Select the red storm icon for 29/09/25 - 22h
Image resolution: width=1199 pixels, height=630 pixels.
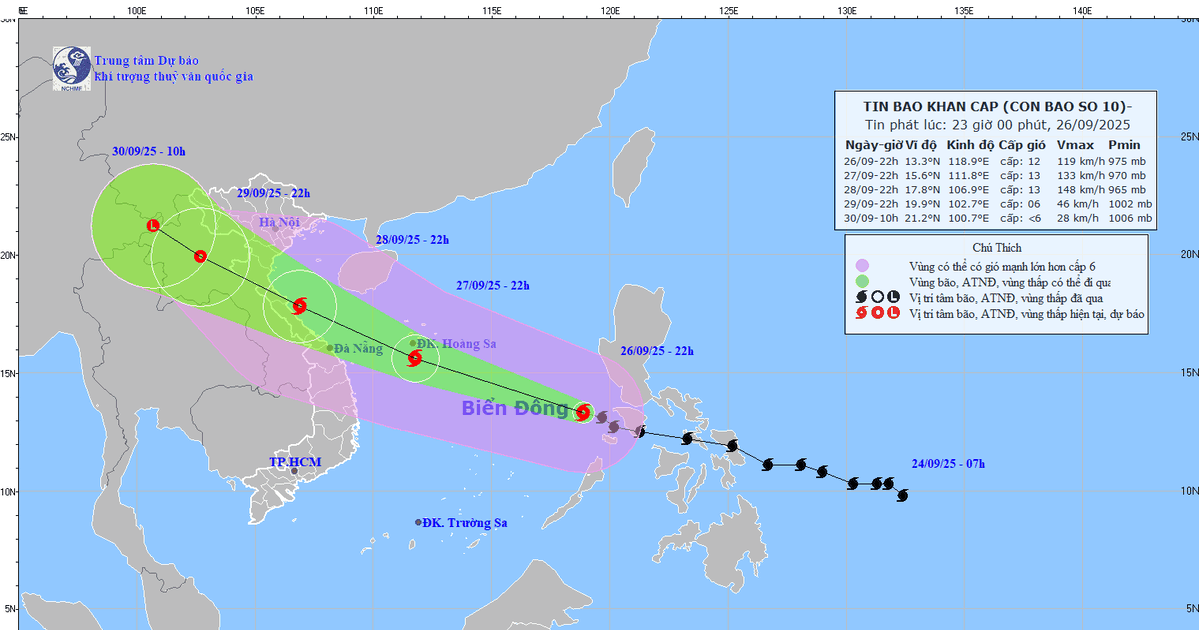(200, 256)
